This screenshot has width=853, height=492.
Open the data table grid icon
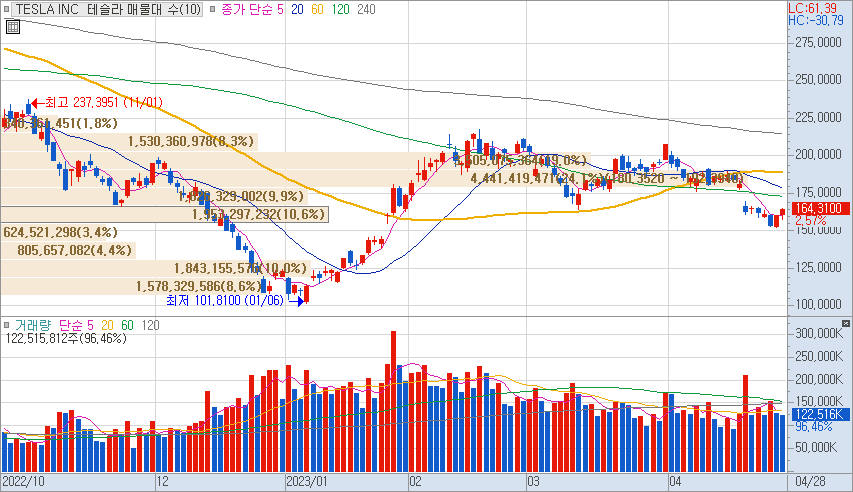coord(13,27)
